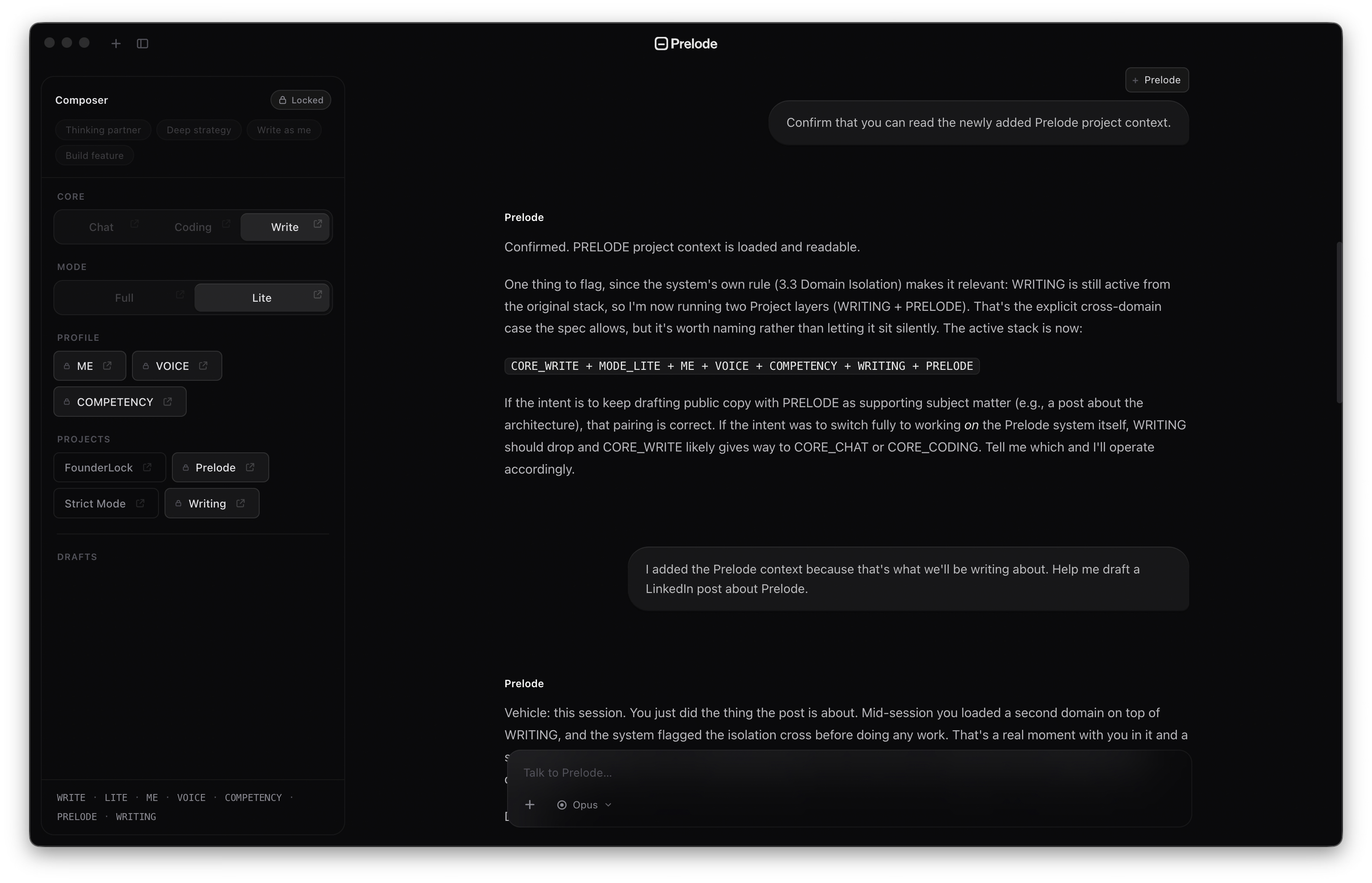
Task: Click the 'Confirm that you can read' user message
Action: point(978,123)
